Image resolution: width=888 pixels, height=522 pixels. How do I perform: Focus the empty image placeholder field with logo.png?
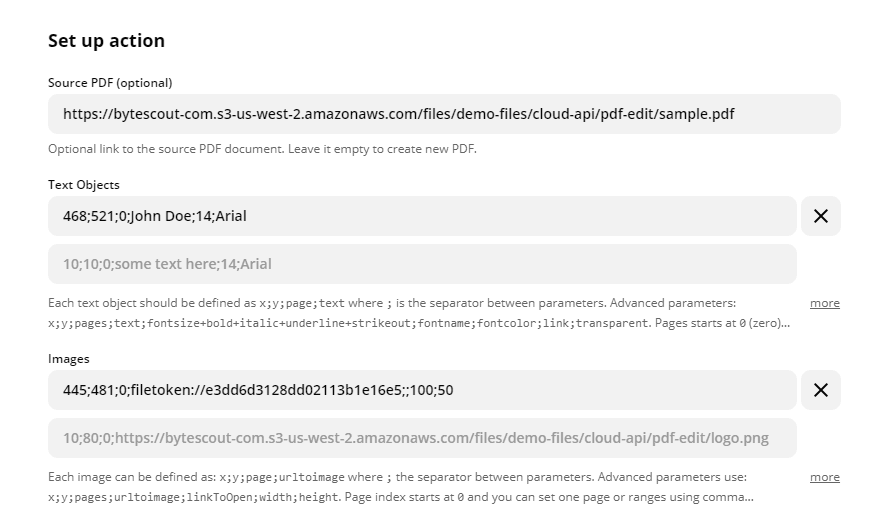[422, 438]
